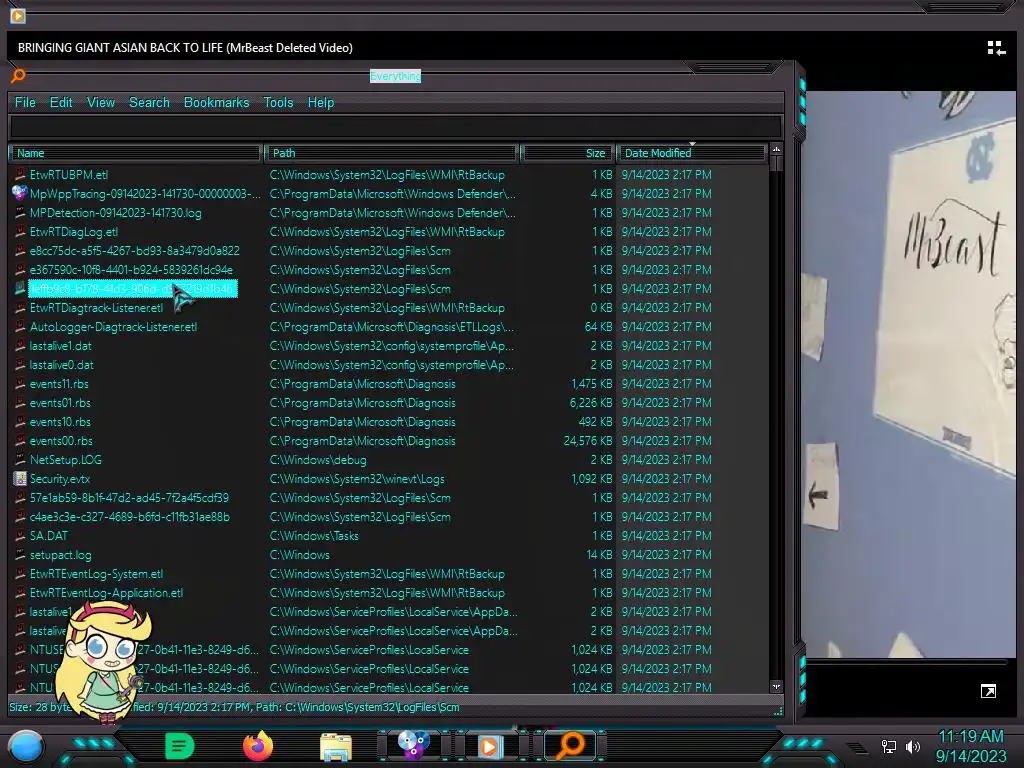The width and height of the screenshot is (1024, 768).
Task: Select the setupact.log file icon
Action: [x=20, y=554]
